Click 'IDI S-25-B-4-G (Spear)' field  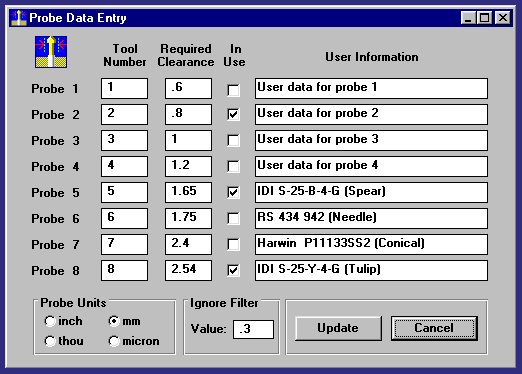371,192
